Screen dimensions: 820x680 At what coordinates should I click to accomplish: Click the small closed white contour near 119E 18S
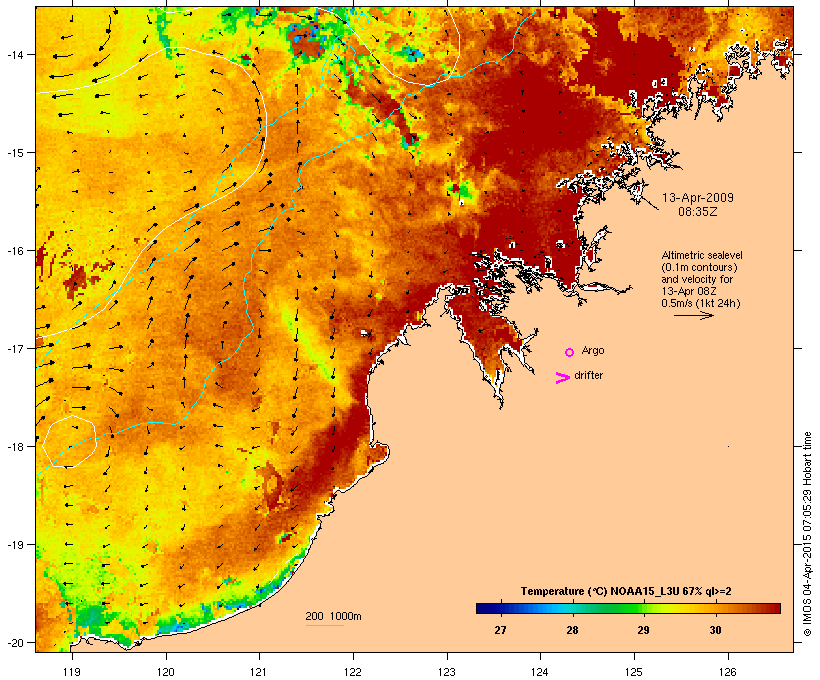click(x=70, y=441)
